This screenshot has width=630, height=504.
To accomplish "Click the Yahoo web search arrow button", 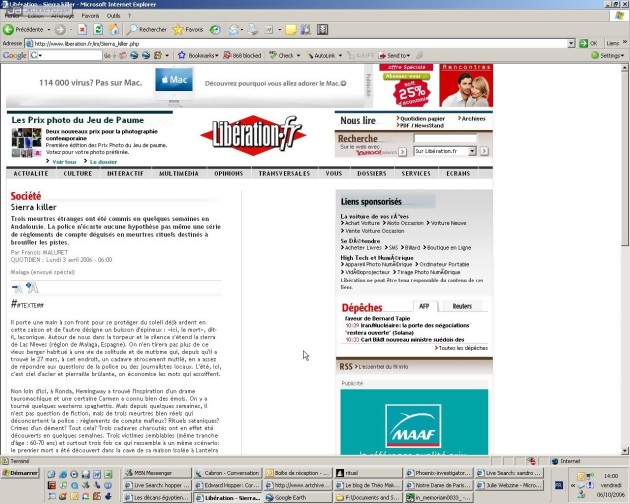I will point(402,152).
